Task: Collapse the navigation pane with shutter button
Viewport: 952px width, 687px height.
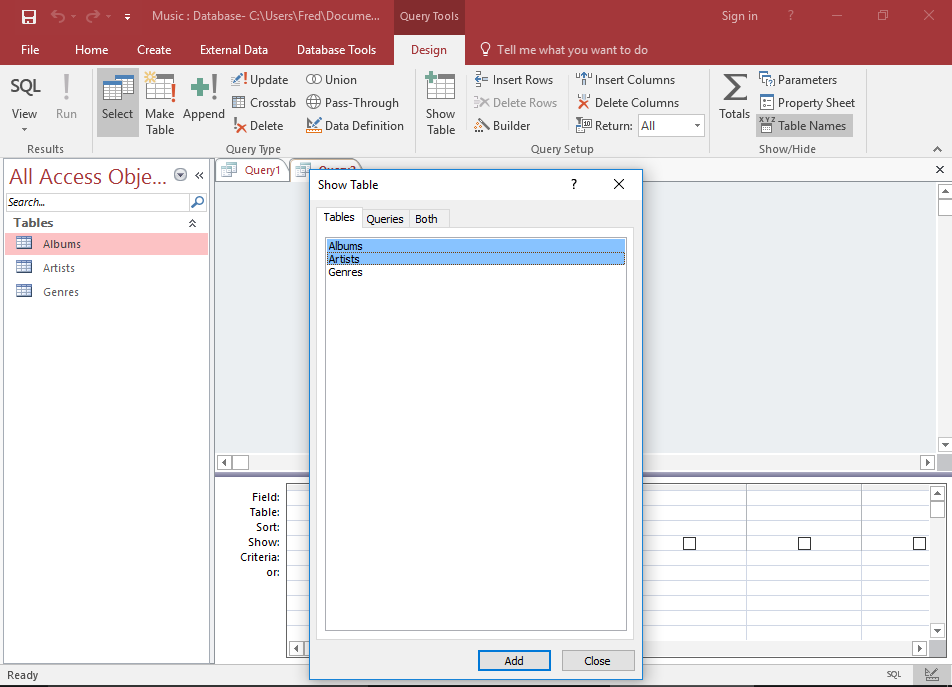Action: [199, 175]
